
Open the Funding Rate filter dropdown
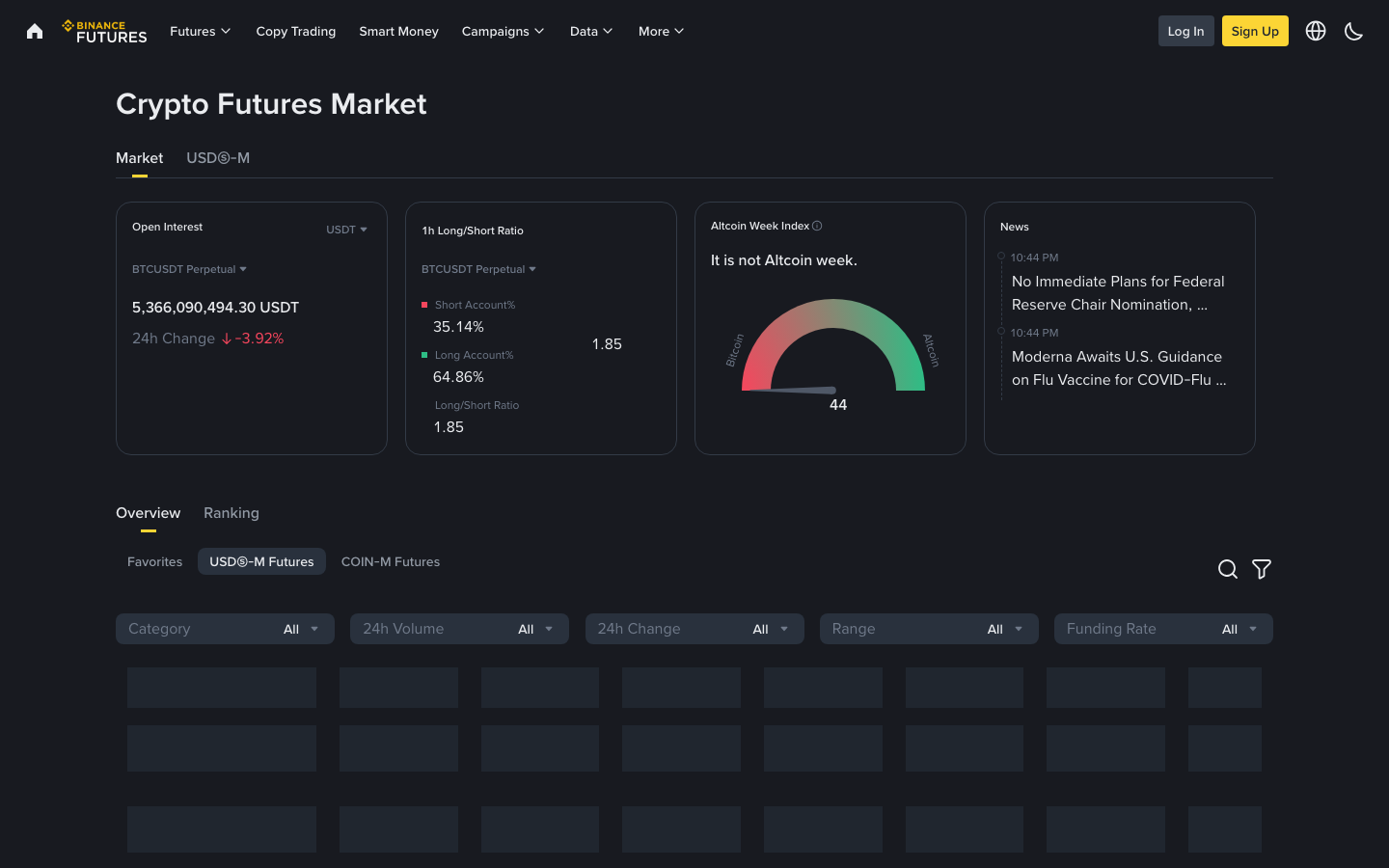point(1163,628)
